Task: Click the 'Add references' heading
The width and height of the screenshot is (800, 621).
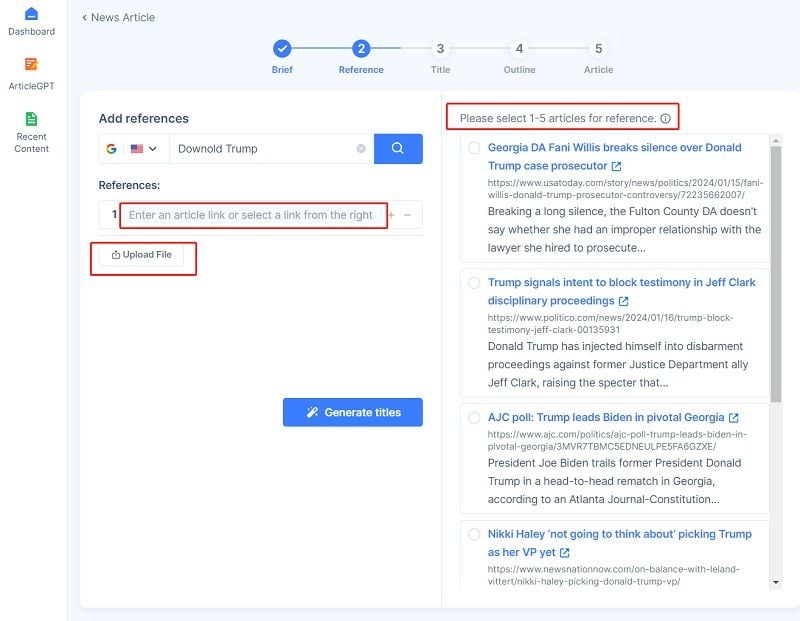Action: 144,118
